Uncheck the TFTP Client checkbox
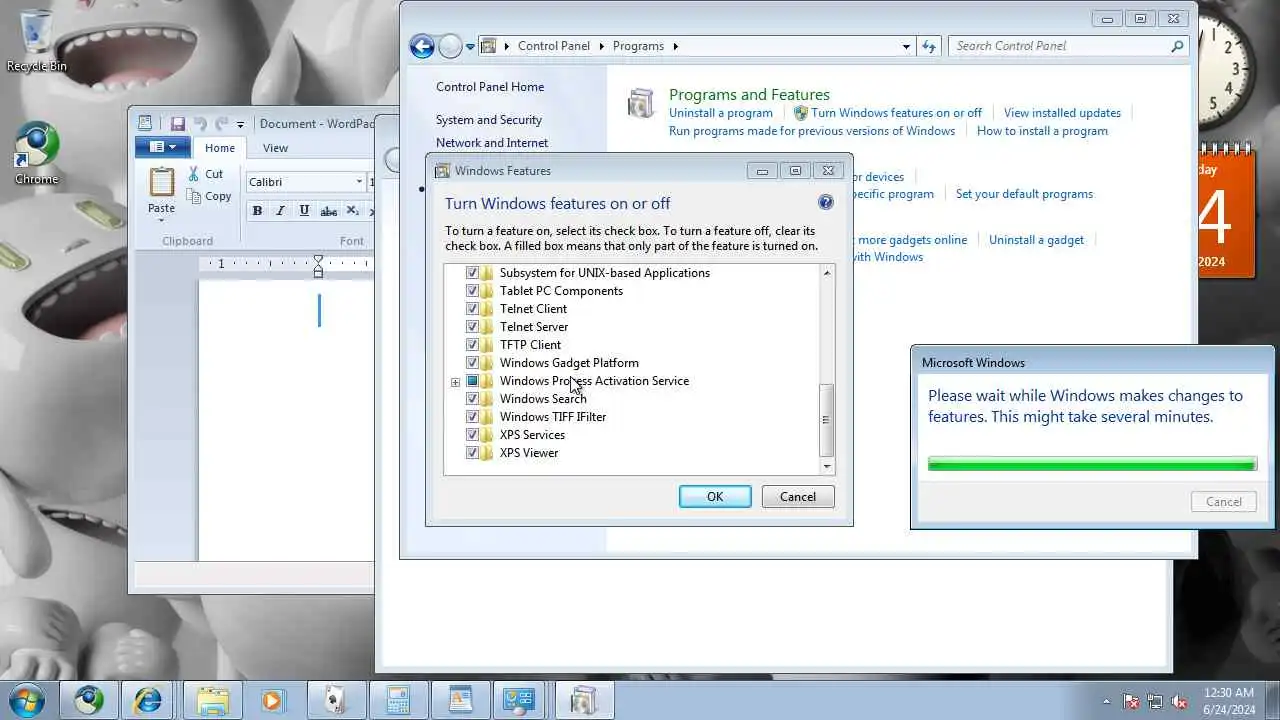The width and height of the screenshot is (1280, 720). [473, 345]
